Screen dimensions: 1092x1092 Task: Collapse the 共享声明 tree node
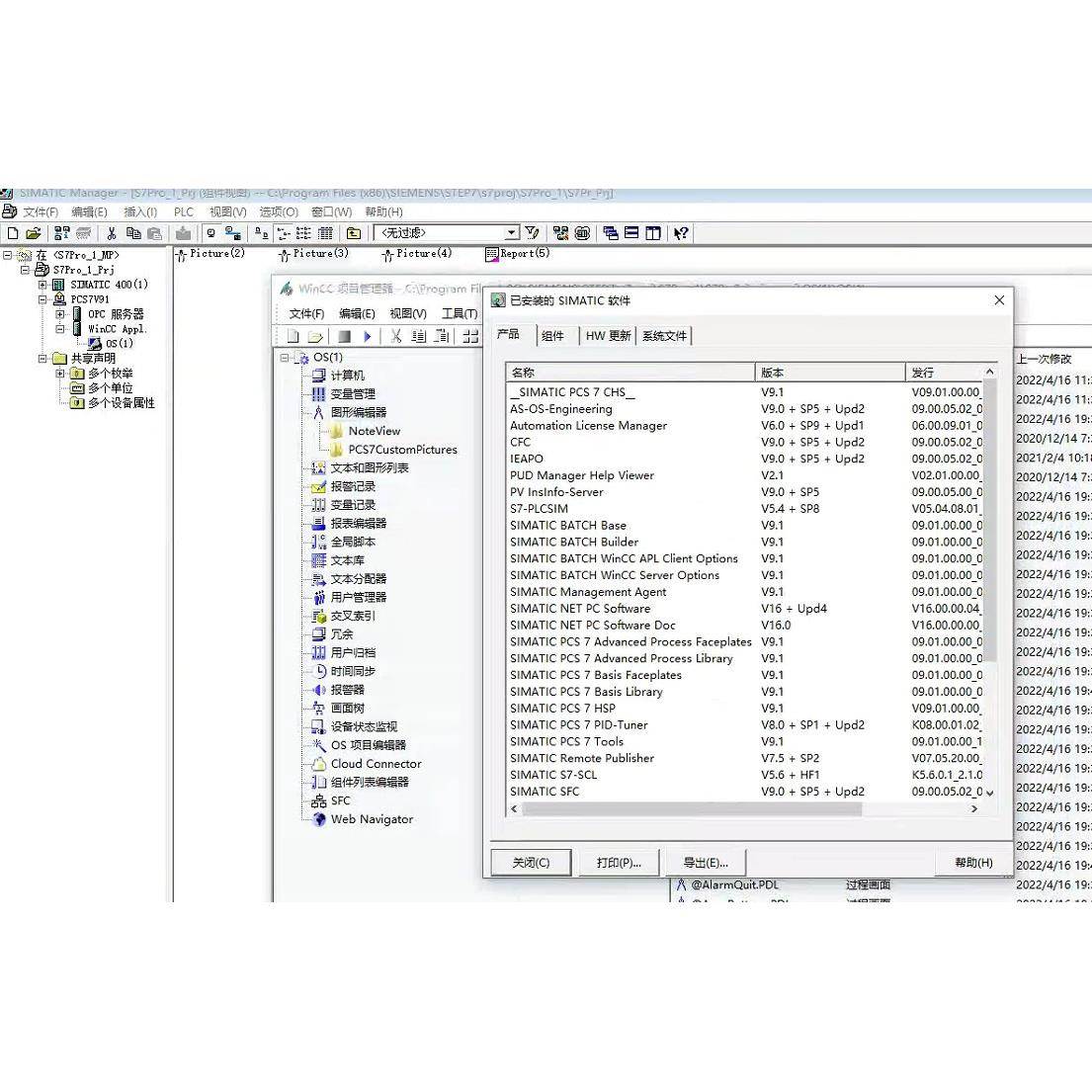coord(42,359)
